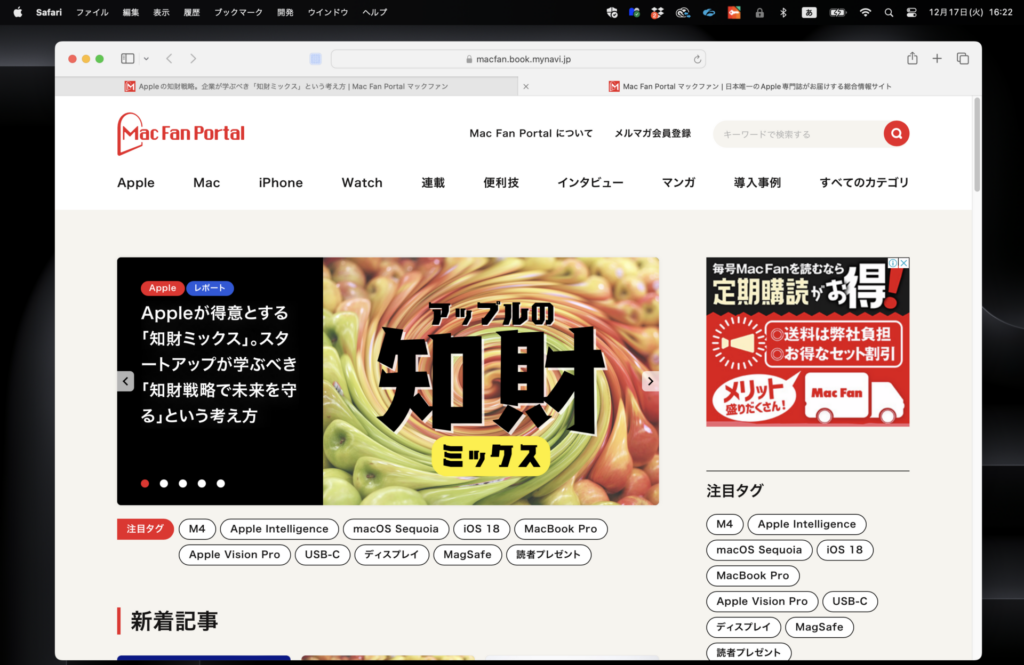Open the ブックマーク menu
Screen dimensions: 1024x665
(238, 12)
